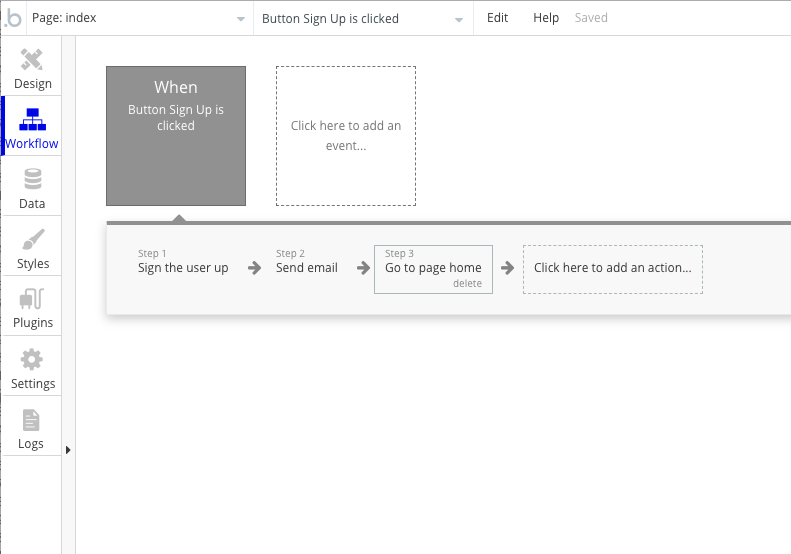
Task: Open the Logs tab document icon
Action: pos(31,420)
